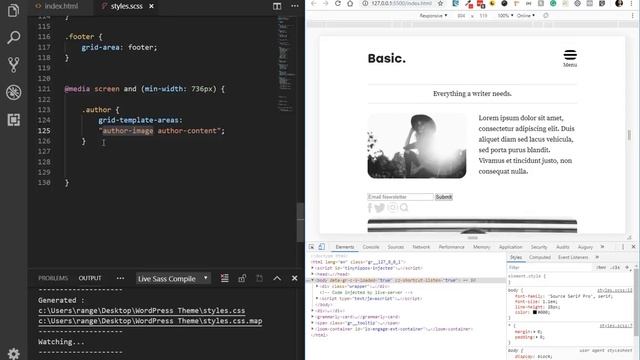Open the 100% zoom dropdown

[x=505, y=16]
